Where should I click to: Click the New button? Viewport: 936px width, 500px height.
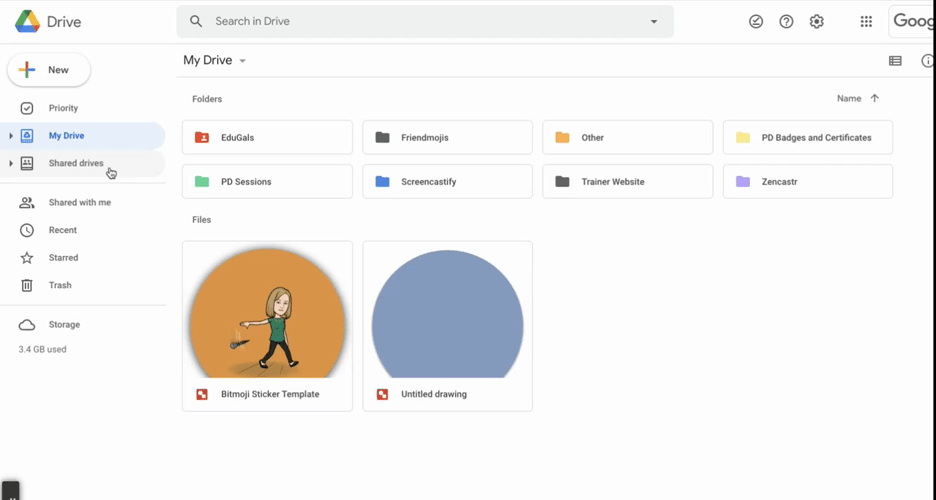[x=49, y=70]
